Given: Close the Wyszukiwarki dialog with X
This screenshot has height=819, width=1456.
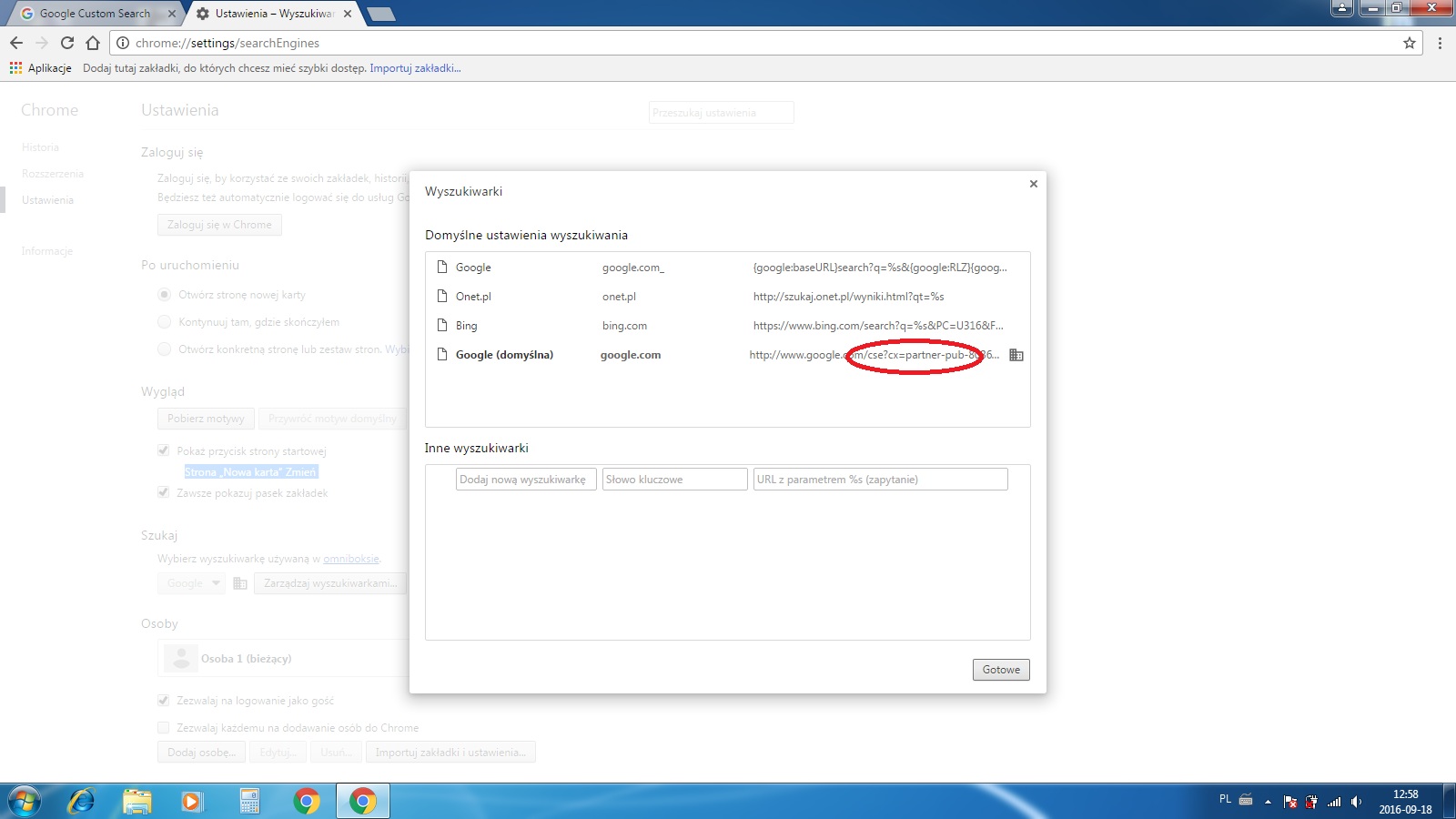Looking at the screenshot, I should (1034, 184).
